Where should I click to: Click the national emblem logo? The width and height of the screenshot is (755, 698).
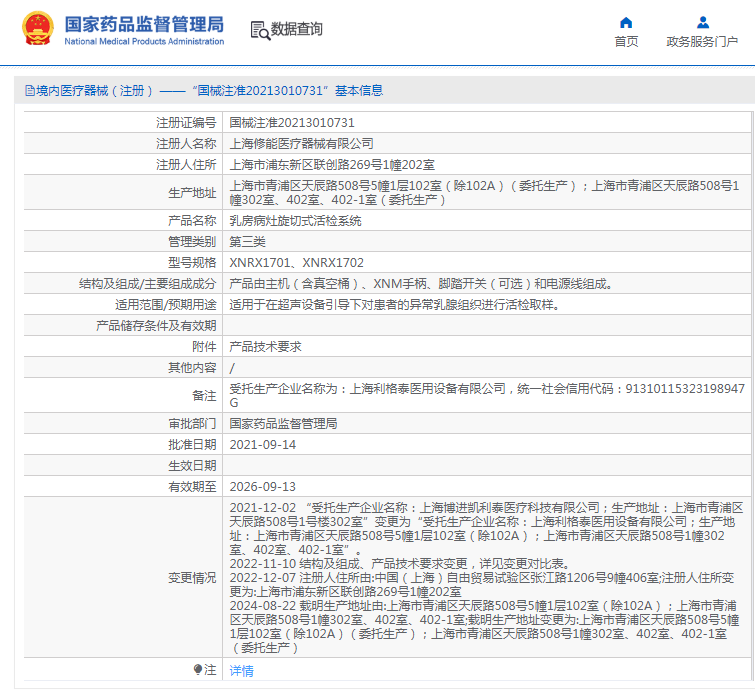tap(38, 28)
